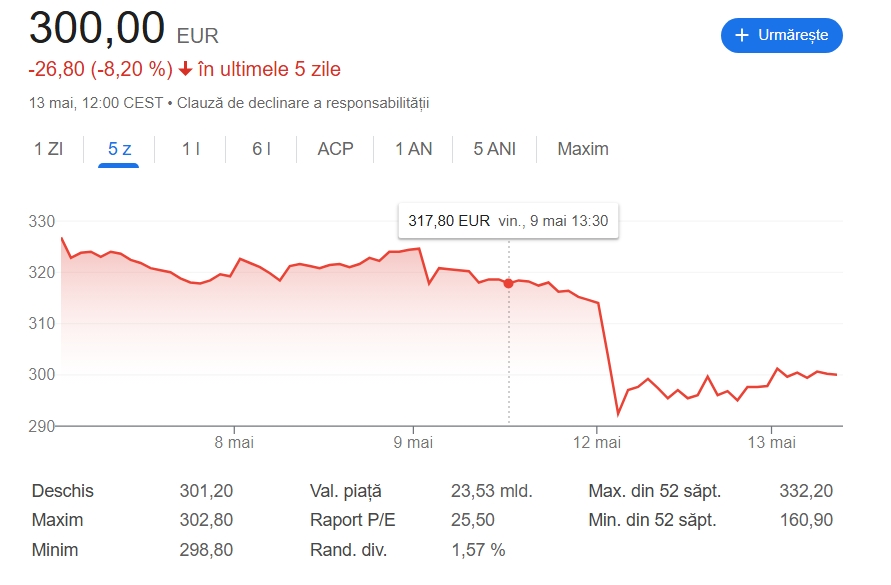891x585 pixels.
Task: Click the red down arrow beside the percentage change
Action: click(x=185, y=69)
